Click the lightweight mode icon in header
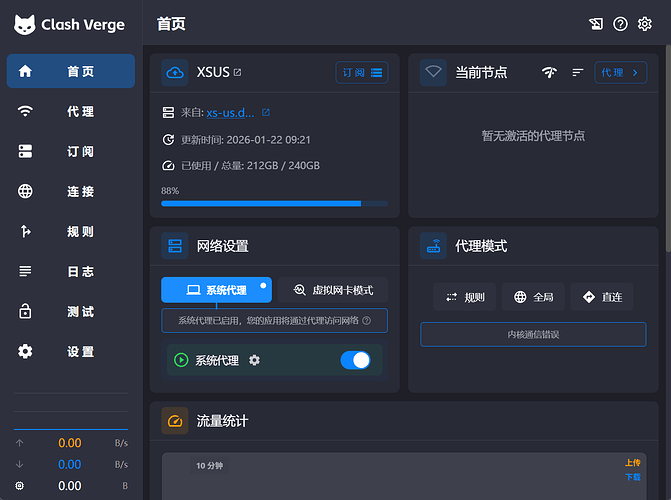671x500 pixels. pyautogui.click(x=596, y=24)
